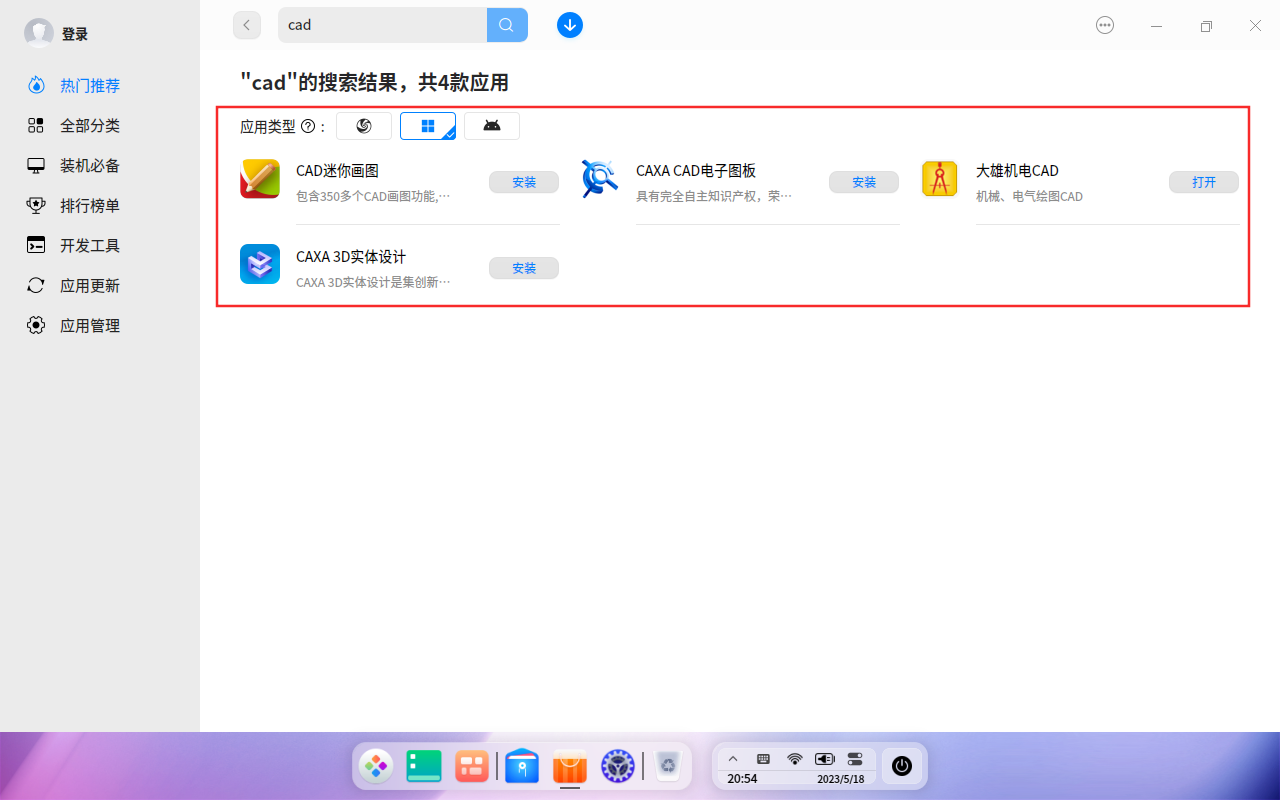This screenshot has height=800, width=1280.
Task: Install CAD迷你画图
Action: 523,182
